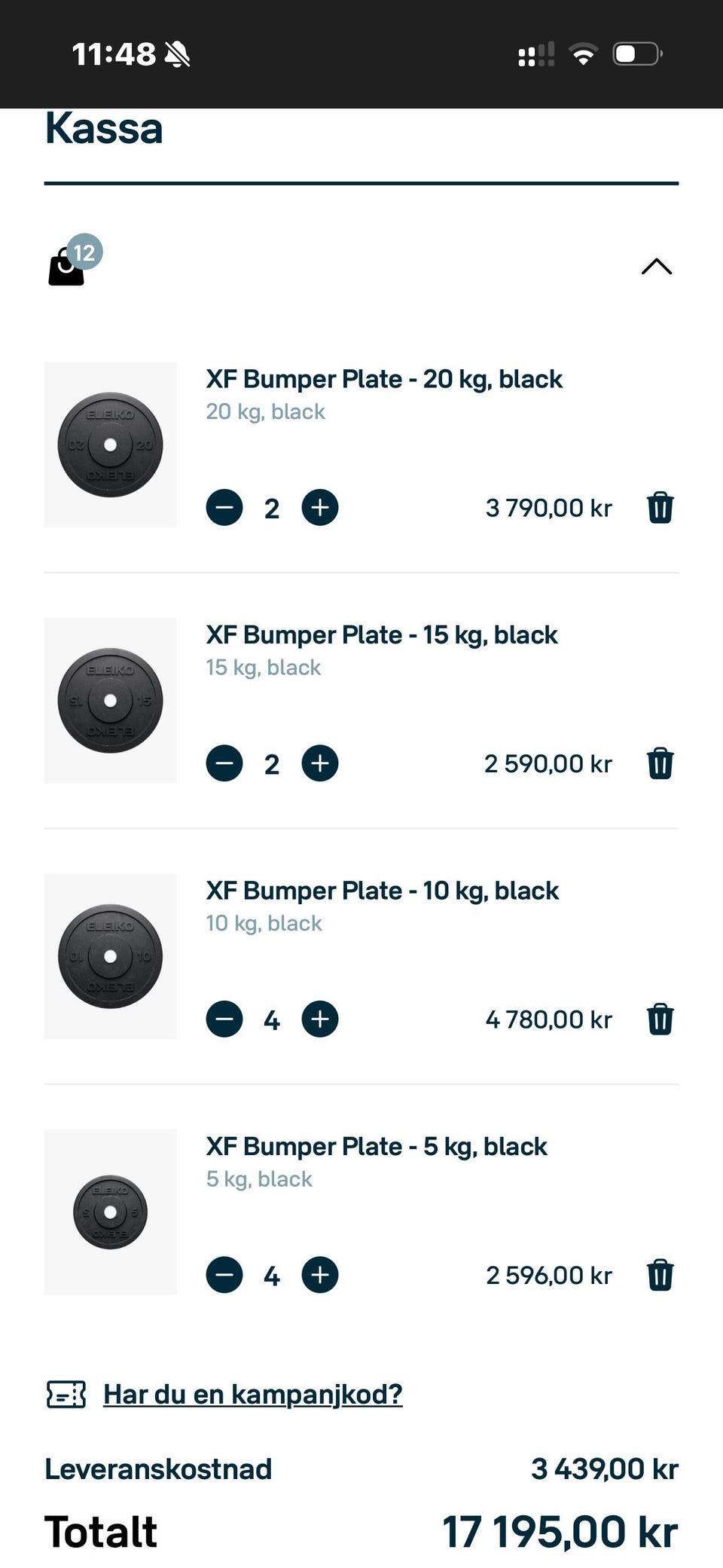Screen dimensions: 723x1568
Task: Remove the 15 kg bumper plate from cart
Action: click(660, 763)
